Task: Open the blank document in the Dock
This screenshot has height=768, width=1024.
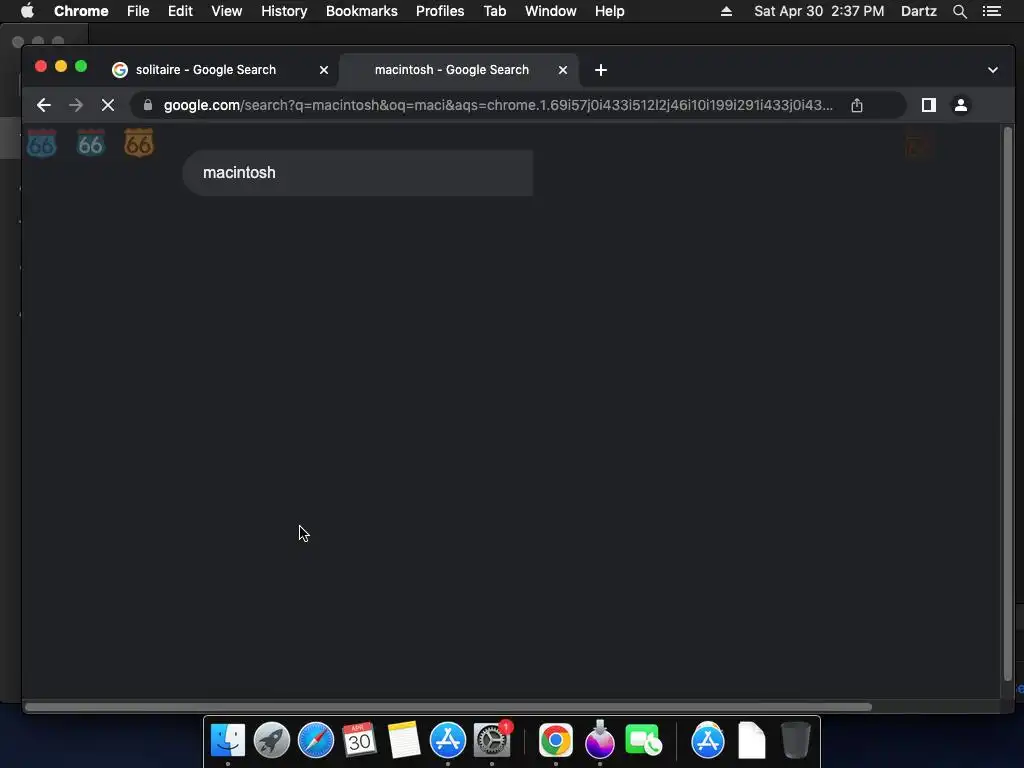Action: point(752,740)
